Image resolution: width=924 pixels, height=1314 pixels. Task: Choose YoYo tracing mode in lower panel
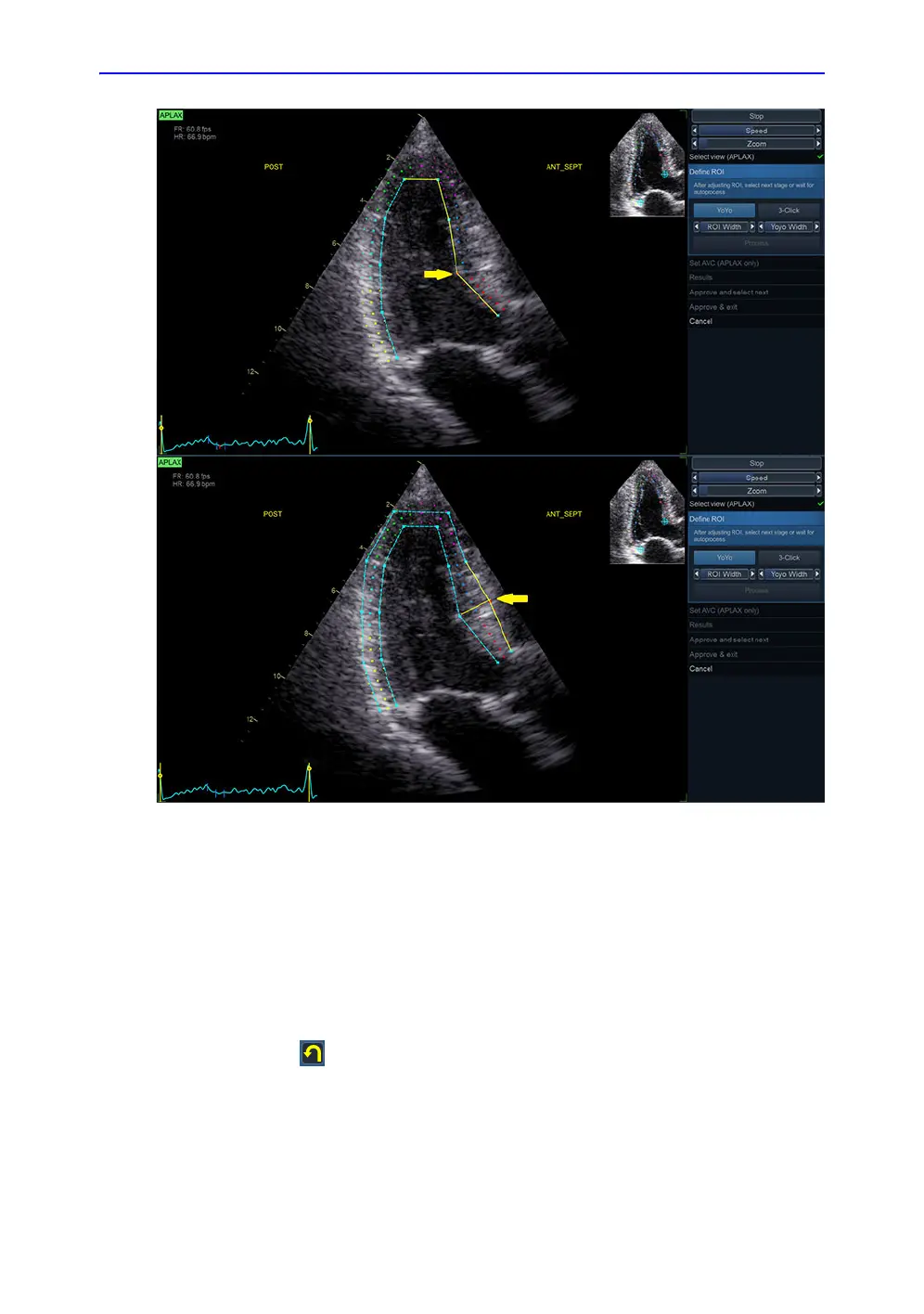click(x=725, y=558)
